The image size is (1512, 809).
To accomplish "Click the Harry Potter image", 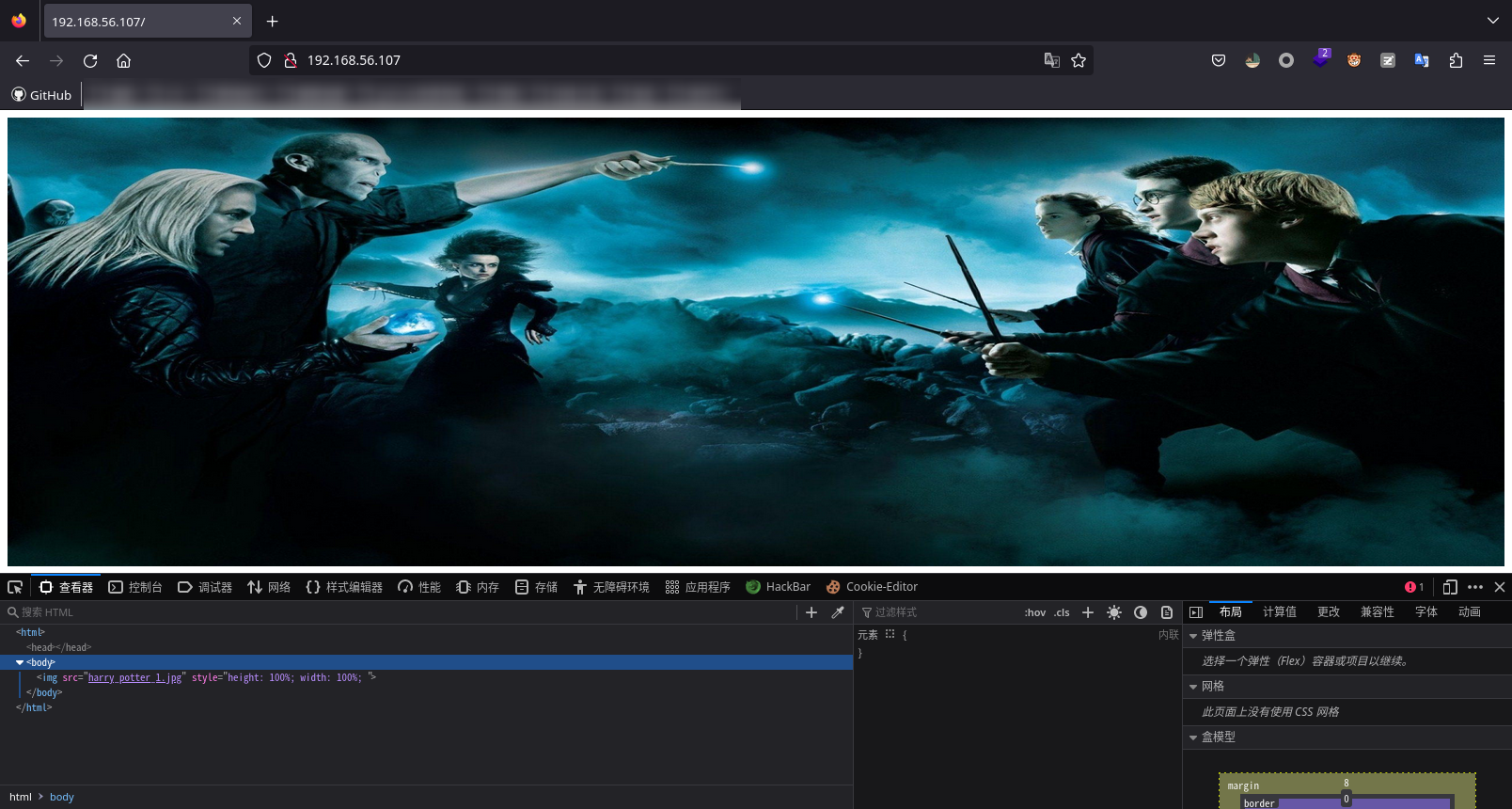I will (756, 341).
